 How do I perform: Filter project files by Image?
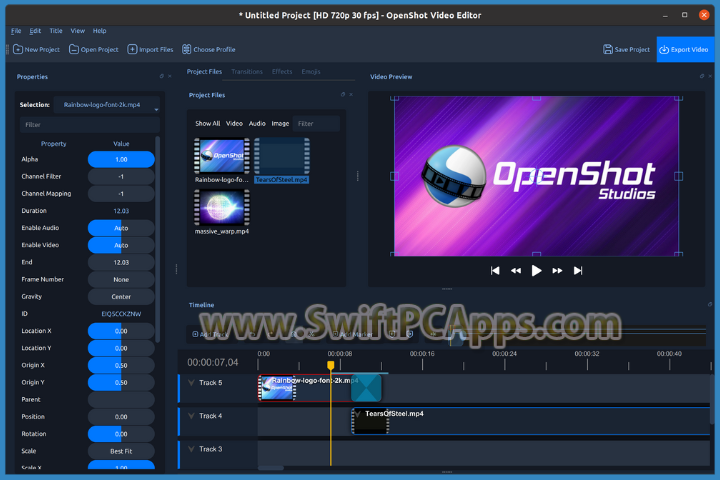[x=280, y=124]
